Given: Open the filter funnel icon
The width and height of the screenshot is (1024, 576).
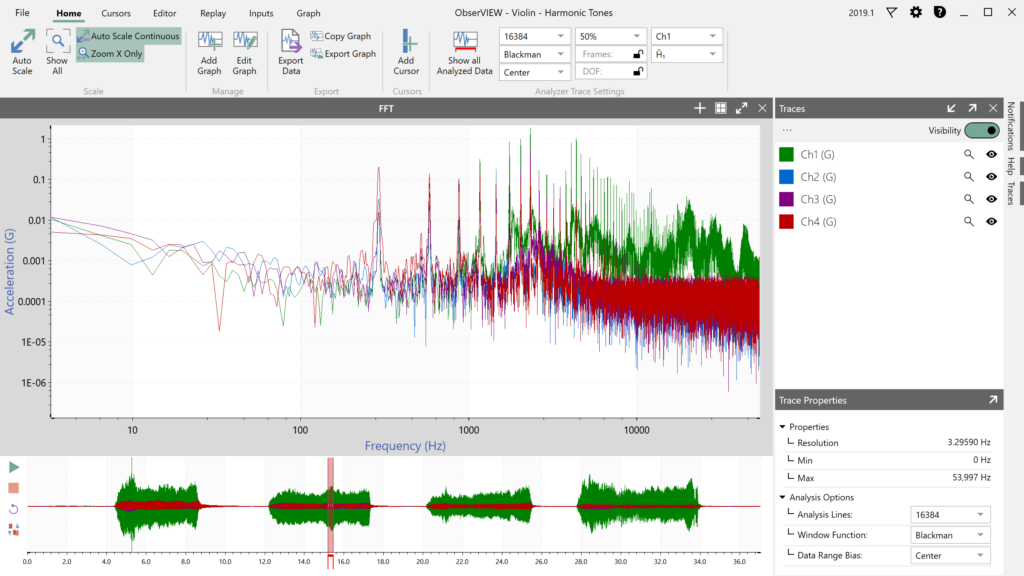Looking at the screenshot, I should (x=891, y=12).
